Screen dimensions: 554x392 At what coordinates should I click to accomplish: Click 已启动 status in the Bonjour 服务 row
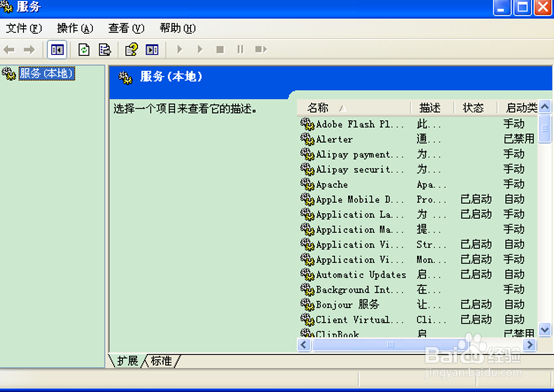(x=476, y=304)
